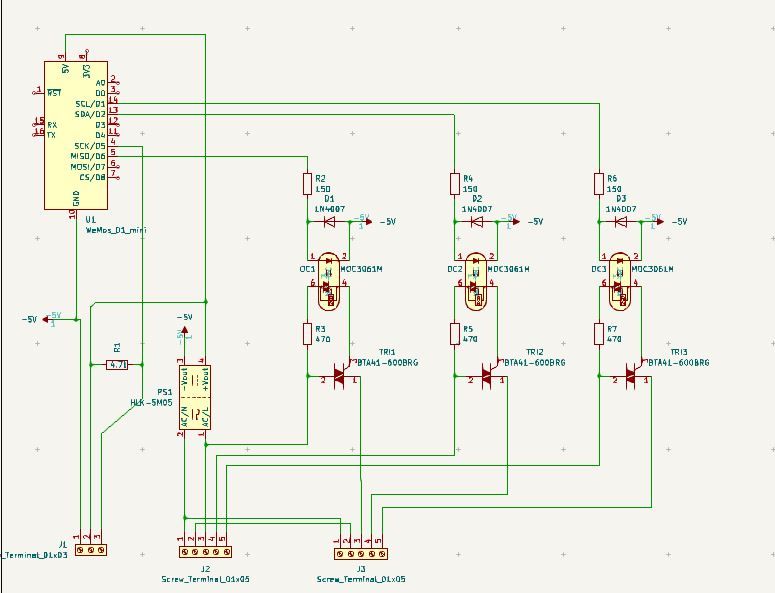This screenshot has width=775, height=593.
Task: Click the MISO/D6 pin label on U1
Action: (88, 157)
